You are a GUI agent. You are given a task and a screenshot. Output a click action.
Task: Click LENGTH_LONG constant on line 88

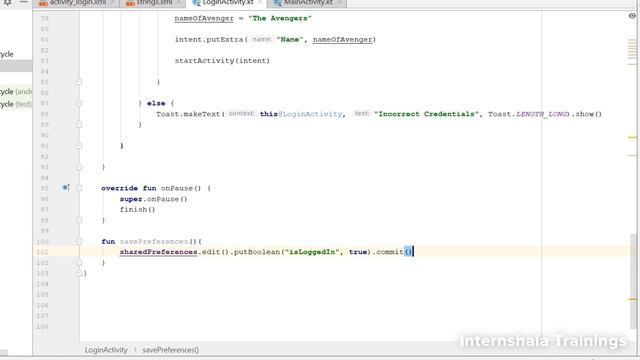tap(541, 114)
